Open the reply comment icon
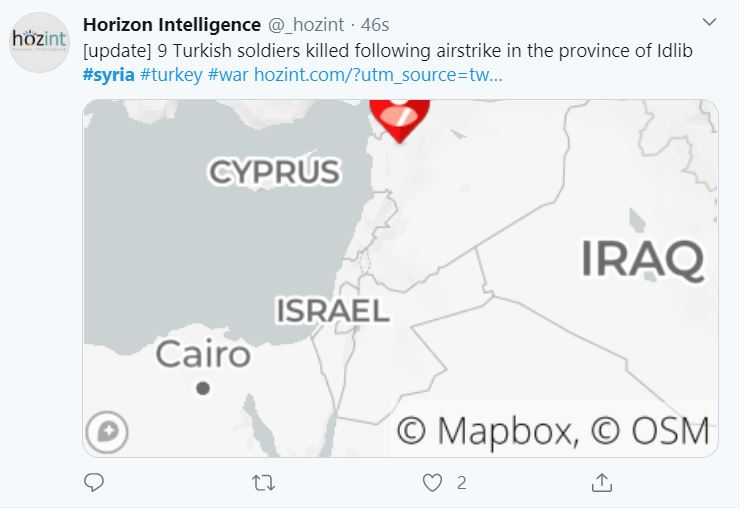Image resolution: width=741 pixels, height=508 pixels. point(94,482)
